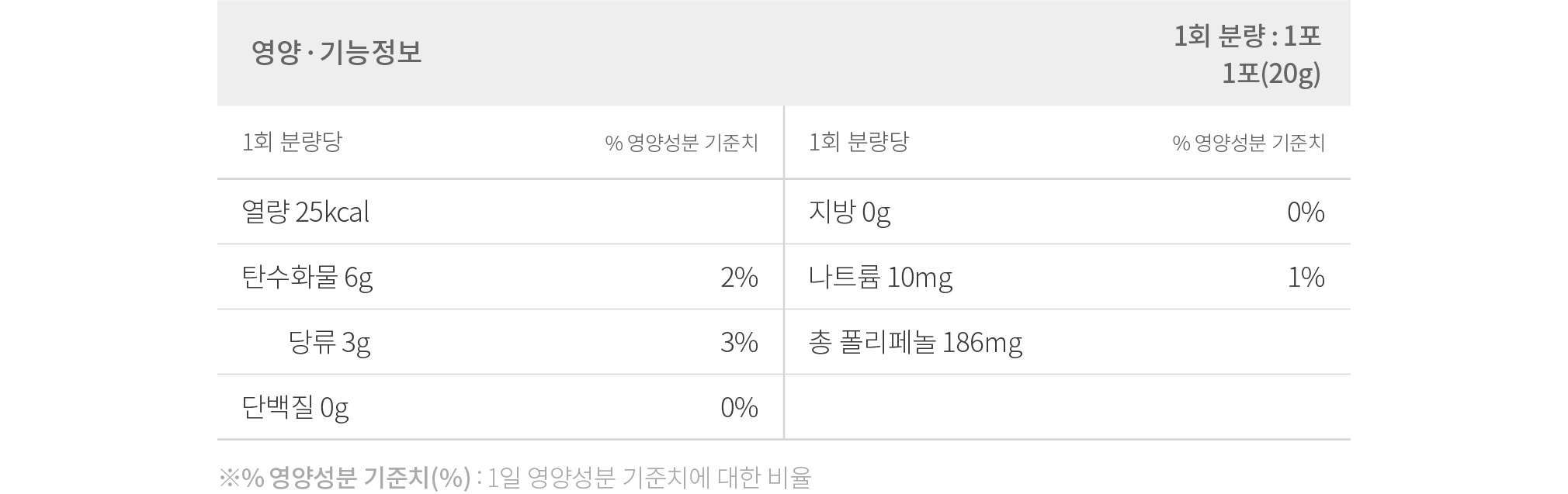This screenshot has width=1568, height=494.
Task: Select the 탄수화물 6g row label
Action: [x=307, y=278]
